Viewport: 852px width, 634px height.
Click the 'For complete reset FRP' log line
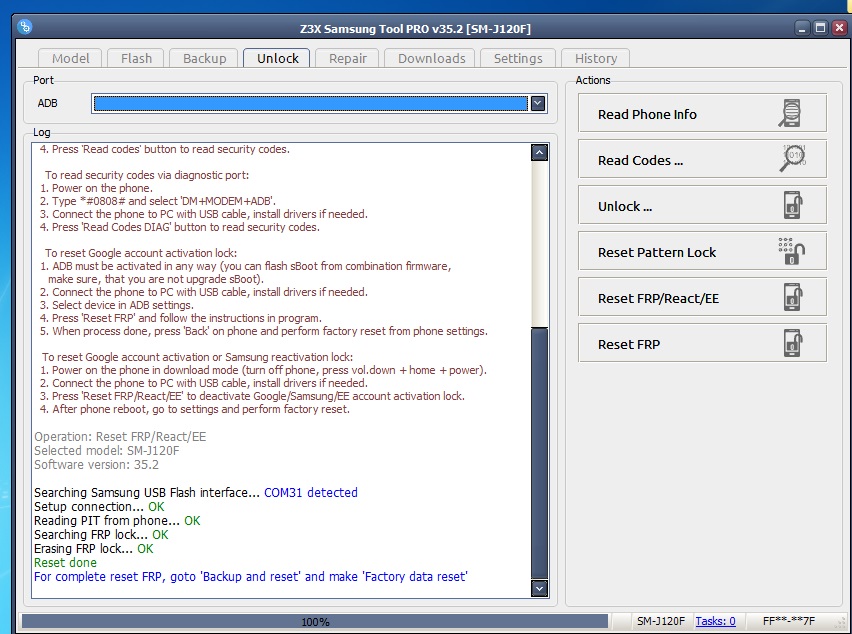[x=250, y=576]
